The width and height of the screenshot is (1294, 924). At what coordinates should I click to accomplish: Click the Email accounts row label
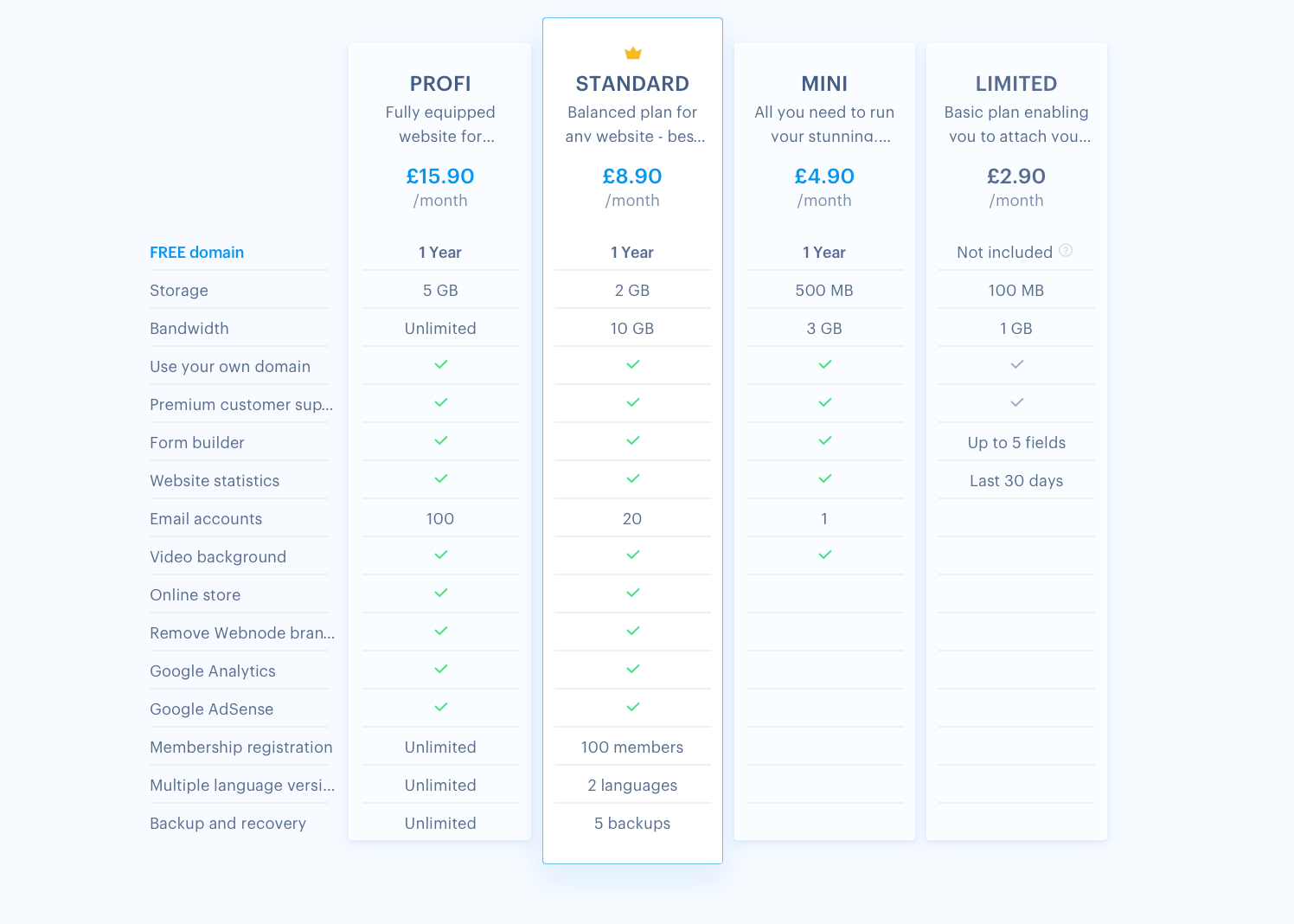coord(206,519)
